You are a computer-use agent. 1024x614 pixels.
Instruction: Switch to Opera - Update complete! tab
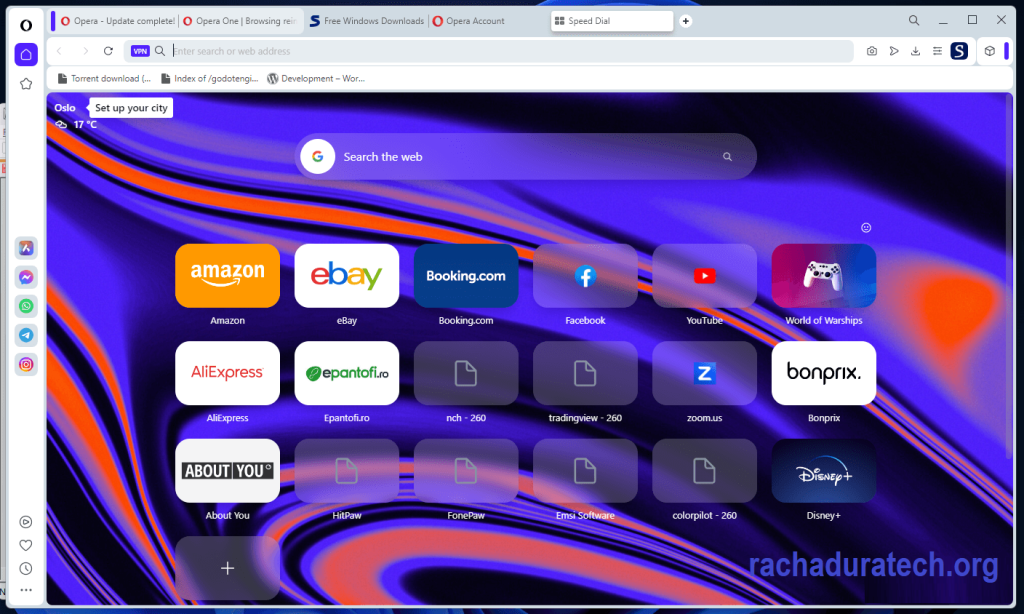tap(118, 21)
